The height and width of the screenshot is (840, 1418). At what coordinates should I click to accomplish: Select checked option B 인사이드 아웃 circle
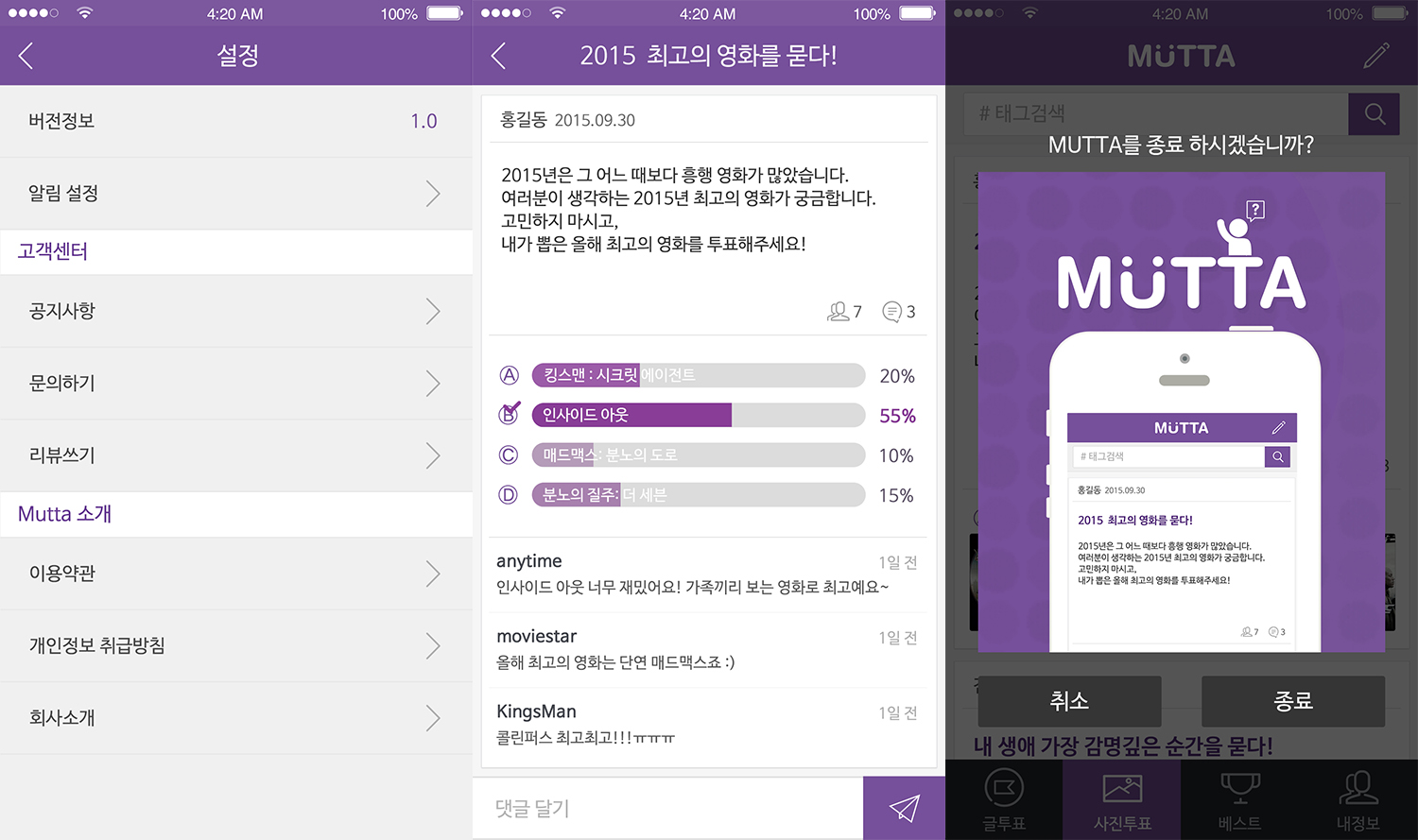pos(509,414)
